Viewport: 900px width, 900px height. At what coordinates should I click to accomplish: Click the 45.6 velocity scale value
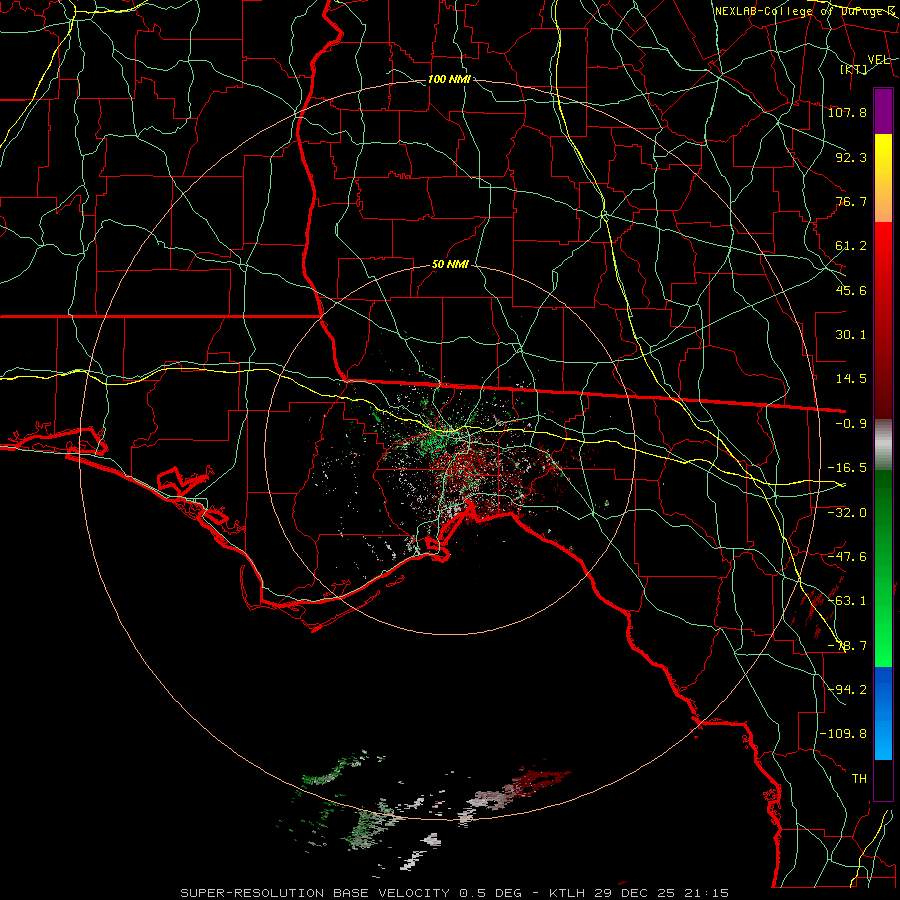pyautogui.click(x=851, y=290)
